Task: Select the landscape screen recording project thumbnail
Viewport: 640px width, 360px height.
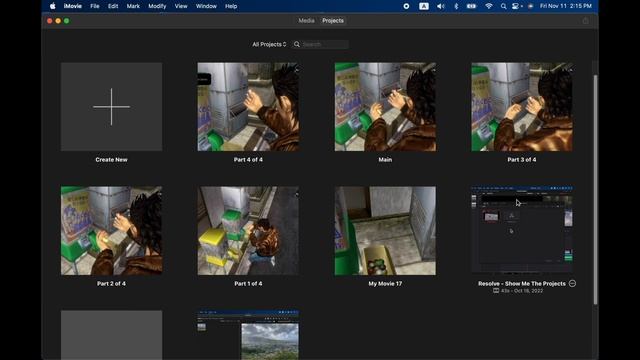Action: pyautogui.click(x=248, y=335)
